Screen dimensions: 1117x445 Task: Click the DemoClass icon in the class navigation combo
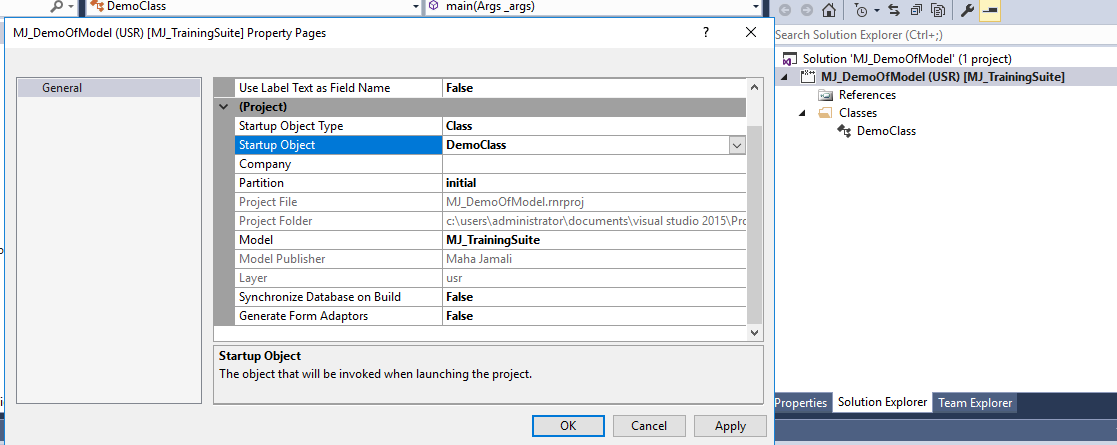(95, 6)
